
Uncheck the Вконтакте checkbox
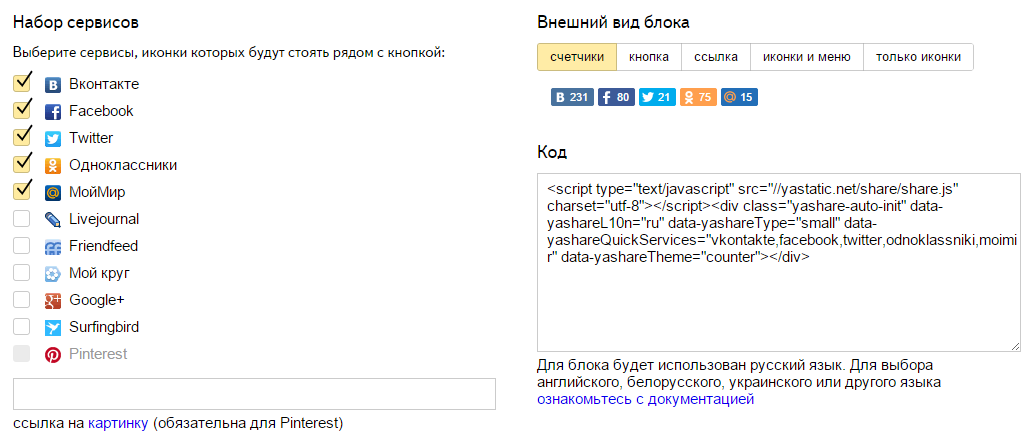tap(22, 83)
